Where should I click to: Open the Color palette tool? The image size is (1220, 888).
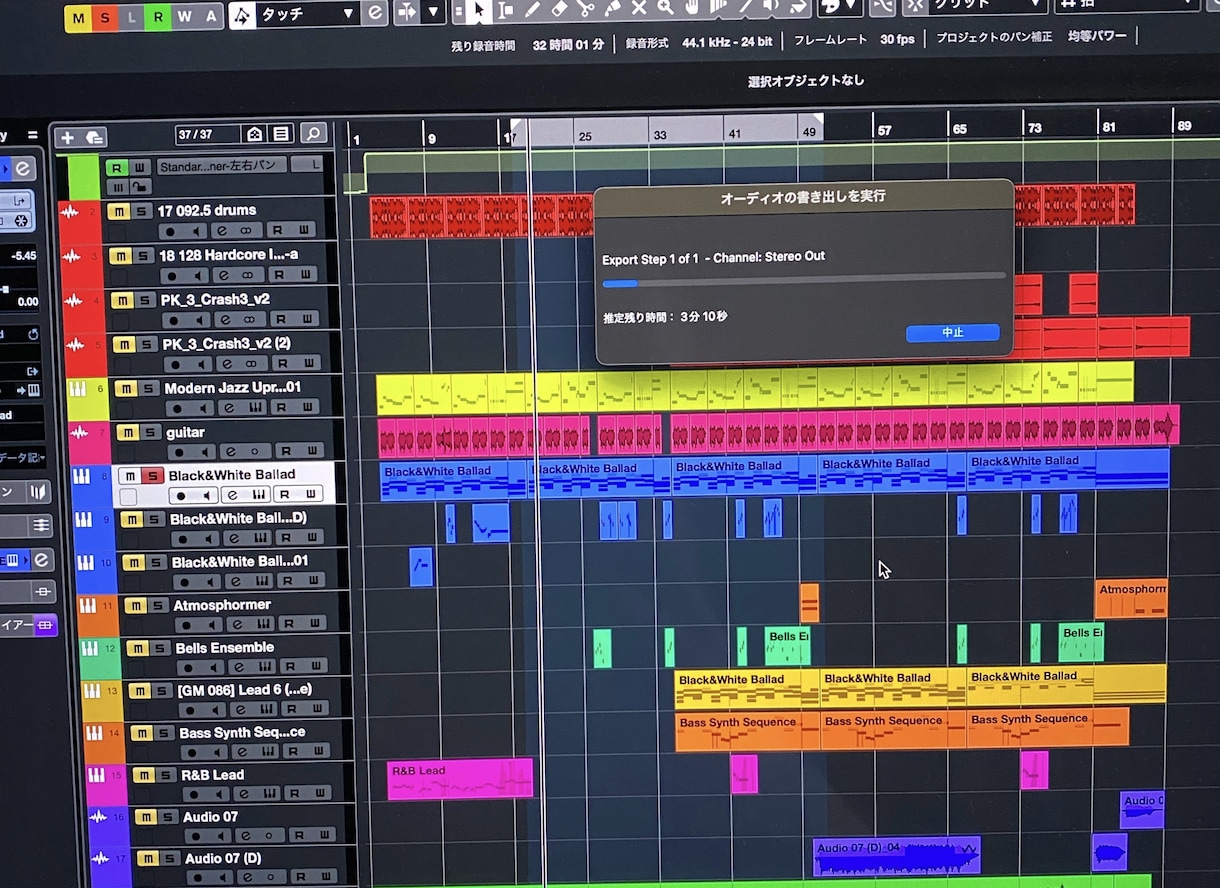[x=829, y=7]
